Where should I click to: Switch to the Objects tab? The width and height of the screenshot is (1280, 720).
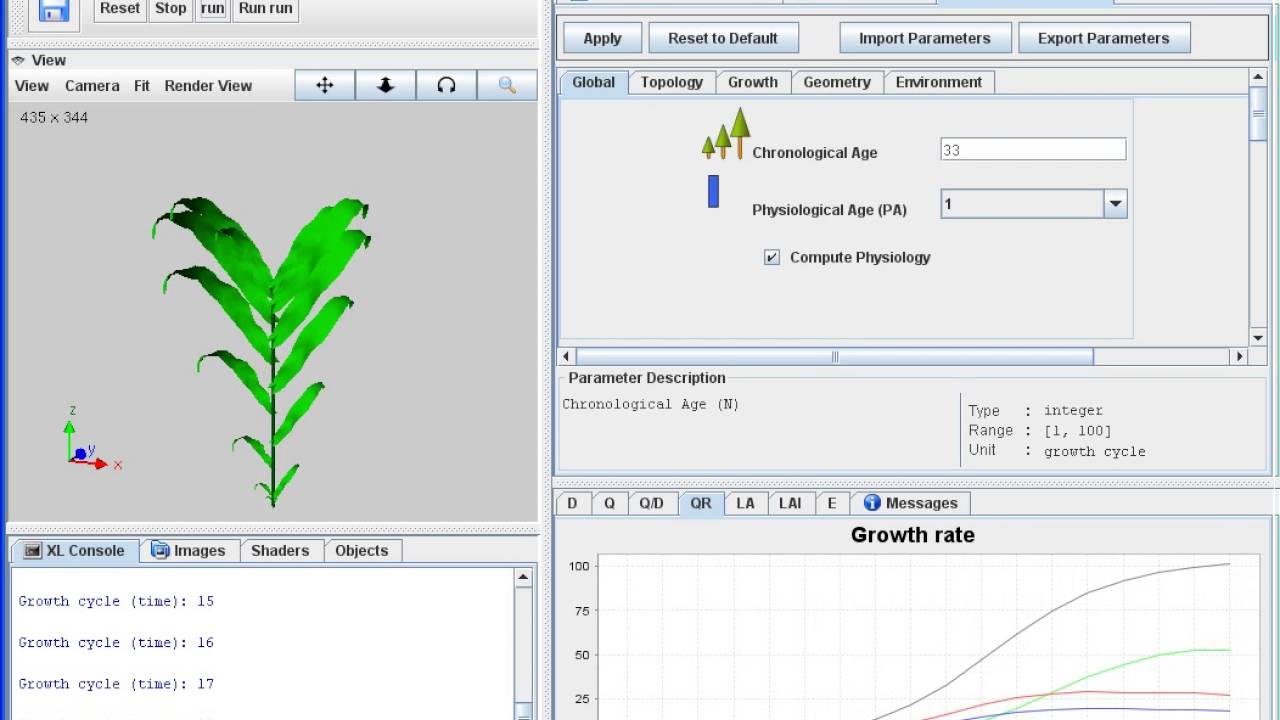click(x=362, y=551)
